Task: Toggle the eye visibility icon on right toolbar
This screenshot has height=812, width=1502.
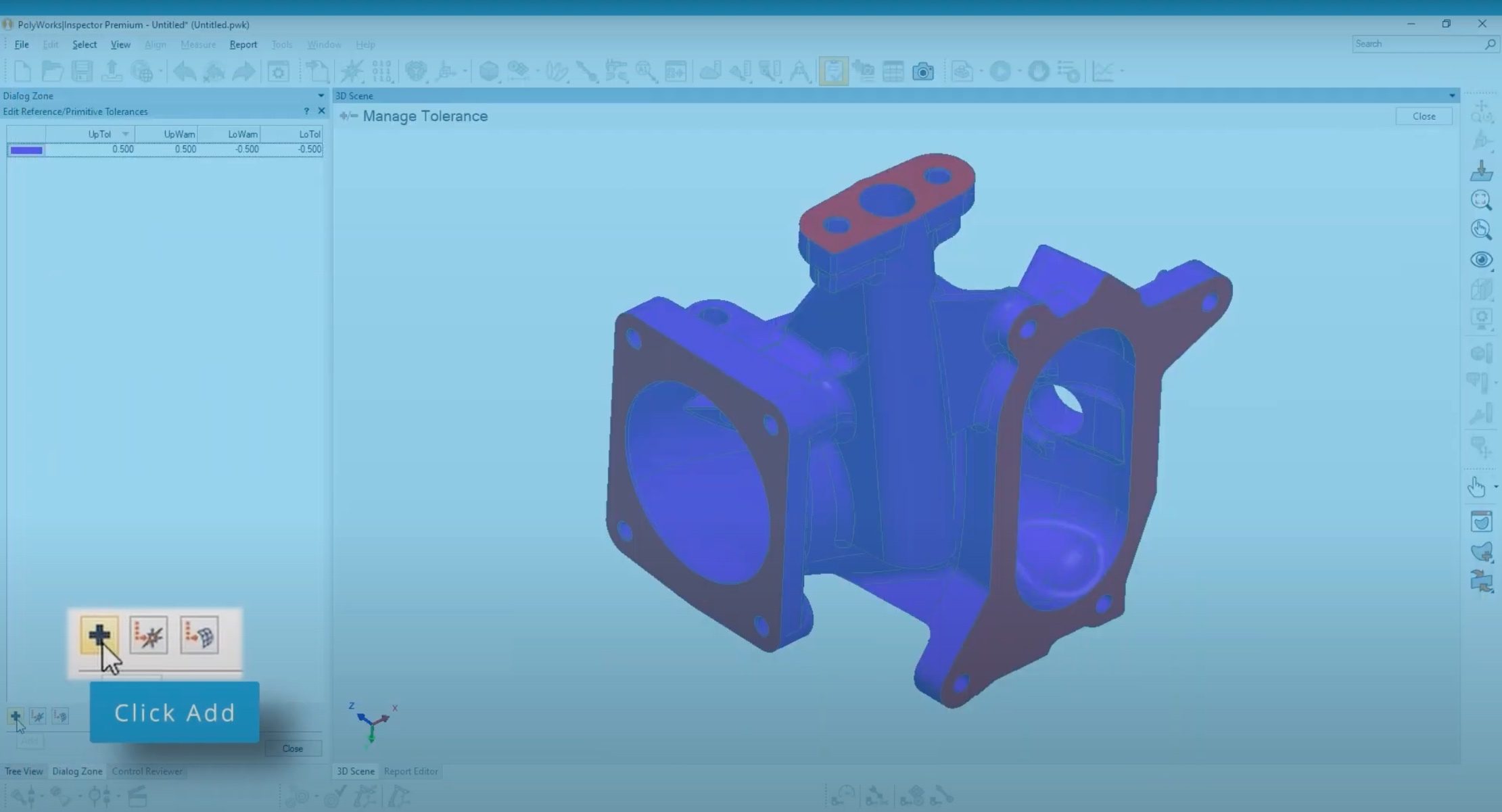Action: click(1481, 260)
